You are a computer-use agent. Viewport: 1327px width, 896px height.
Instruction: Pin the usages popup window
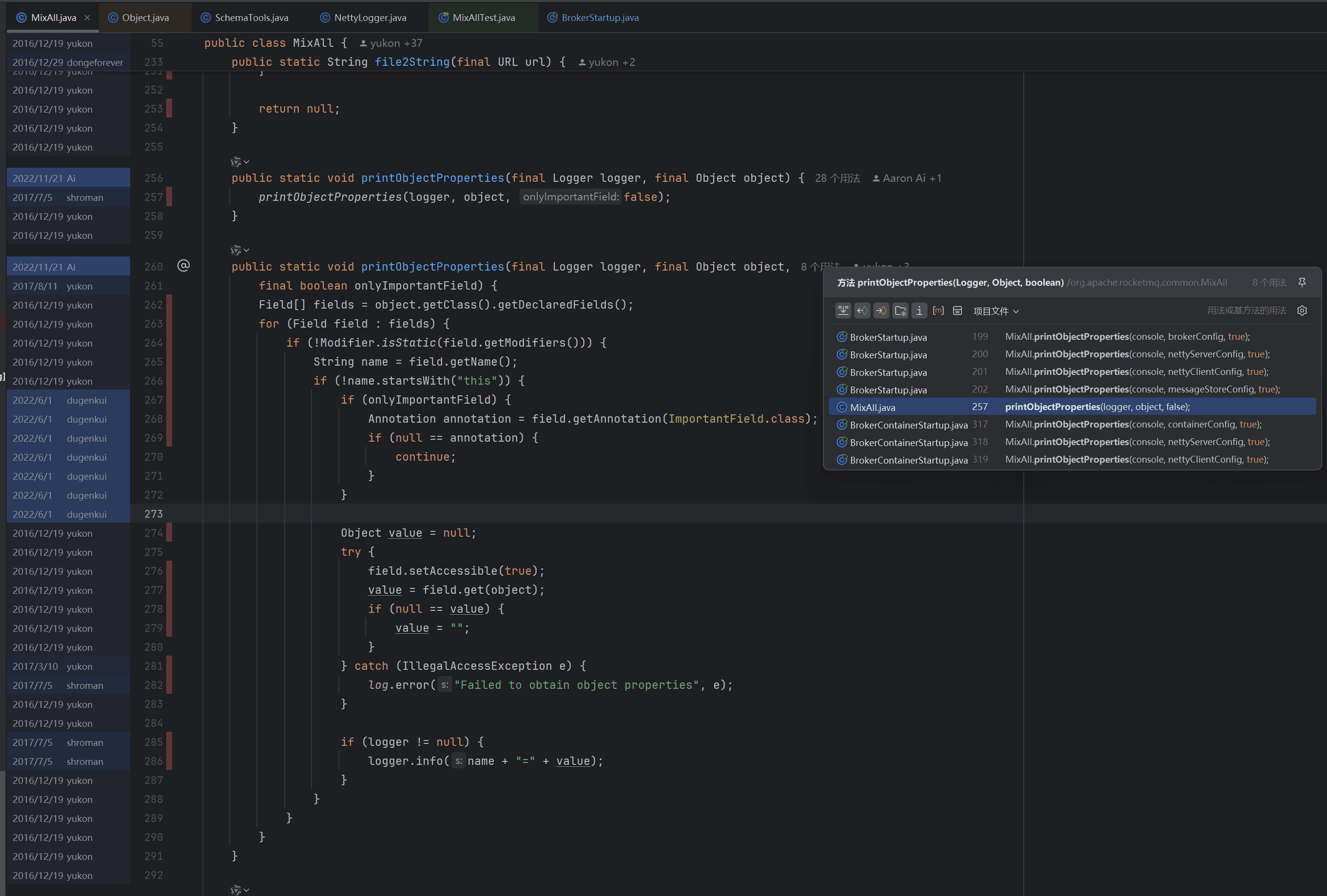(x=1302, y=282)
